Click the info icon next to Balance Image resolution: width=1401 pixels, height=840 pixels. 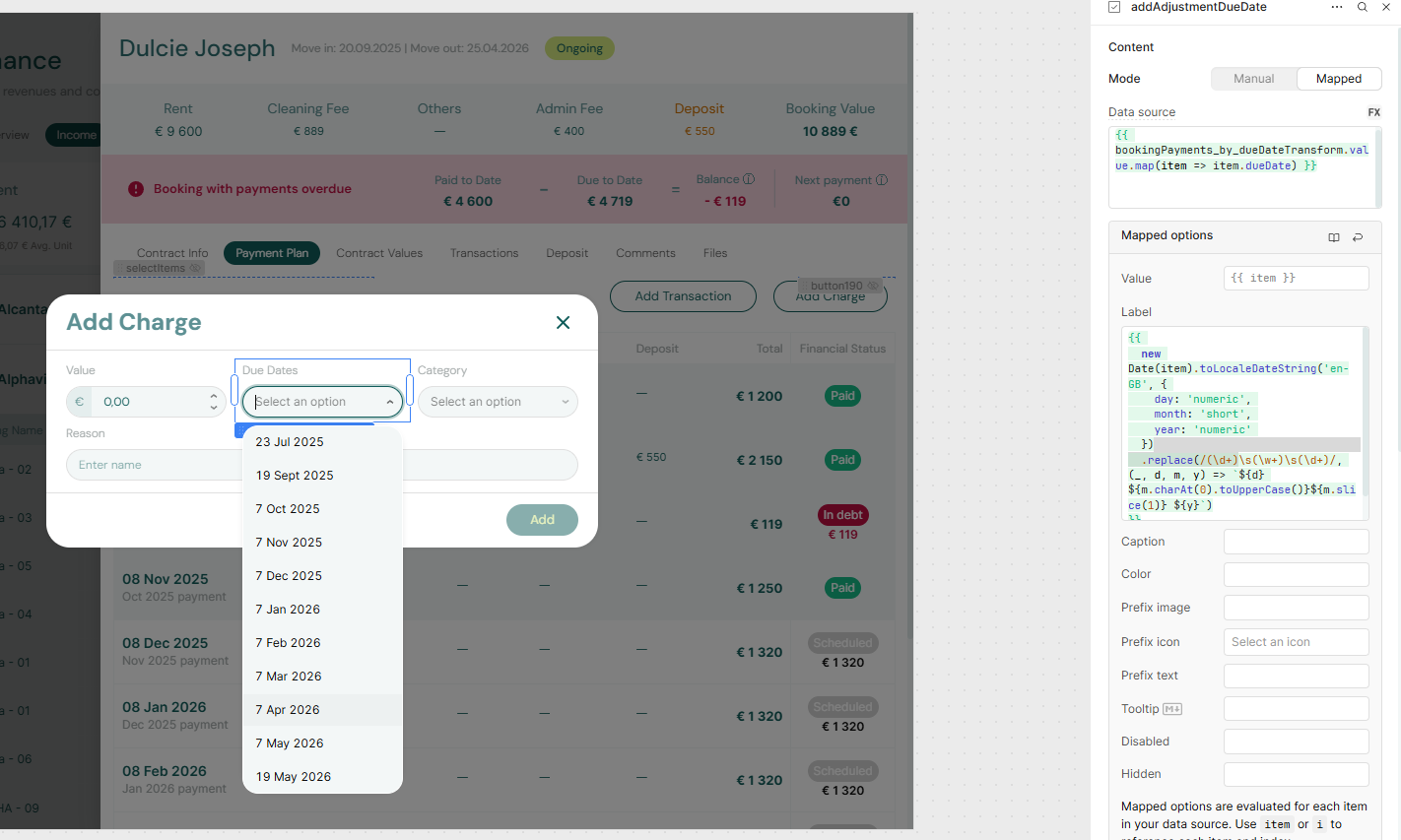click(x=748, y=179)
